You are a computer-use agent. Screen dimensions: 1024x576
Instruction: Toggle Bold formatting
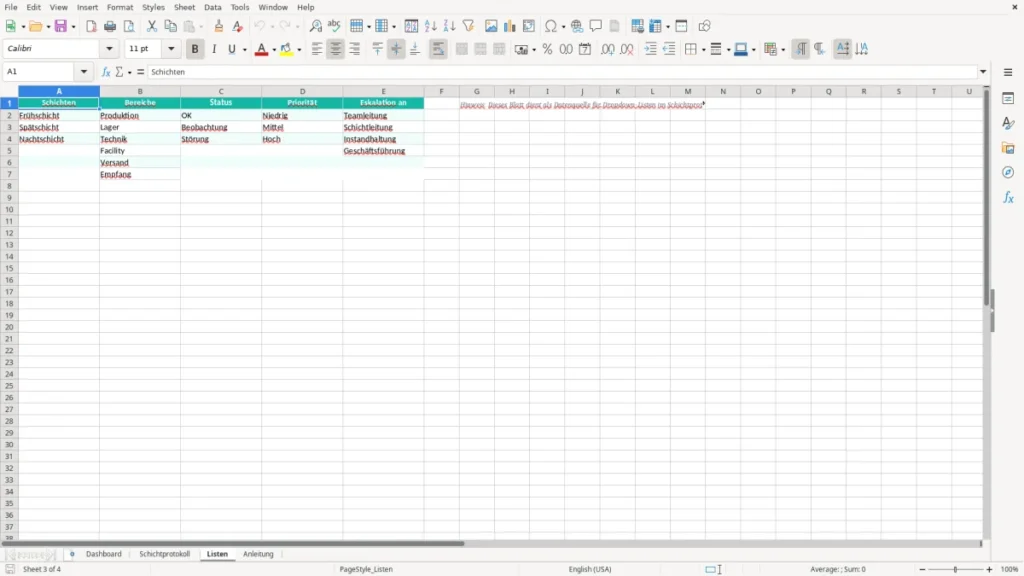[195, 49]
